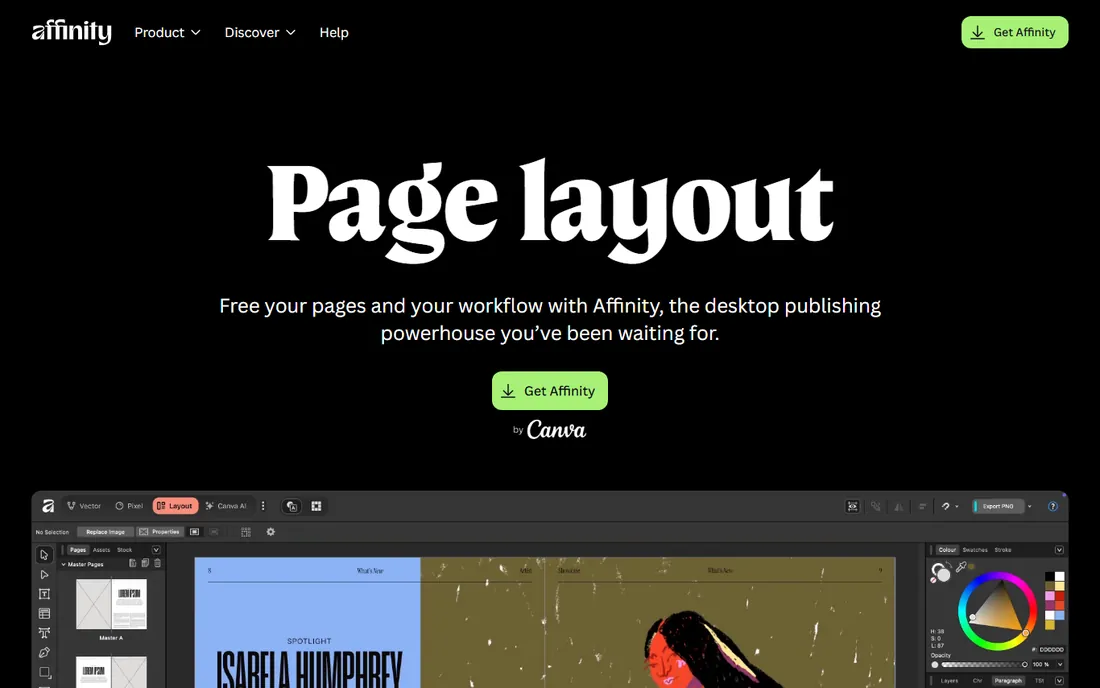Viewport: 1100px width, 688px height.
Task: Select the eyedropper colour picker tool
Action: pos(961,567)
